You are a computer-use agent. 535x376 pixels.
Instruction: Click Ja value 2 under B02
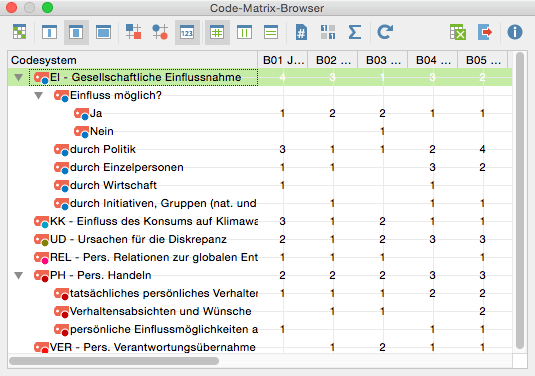click(x=332, y=113)
